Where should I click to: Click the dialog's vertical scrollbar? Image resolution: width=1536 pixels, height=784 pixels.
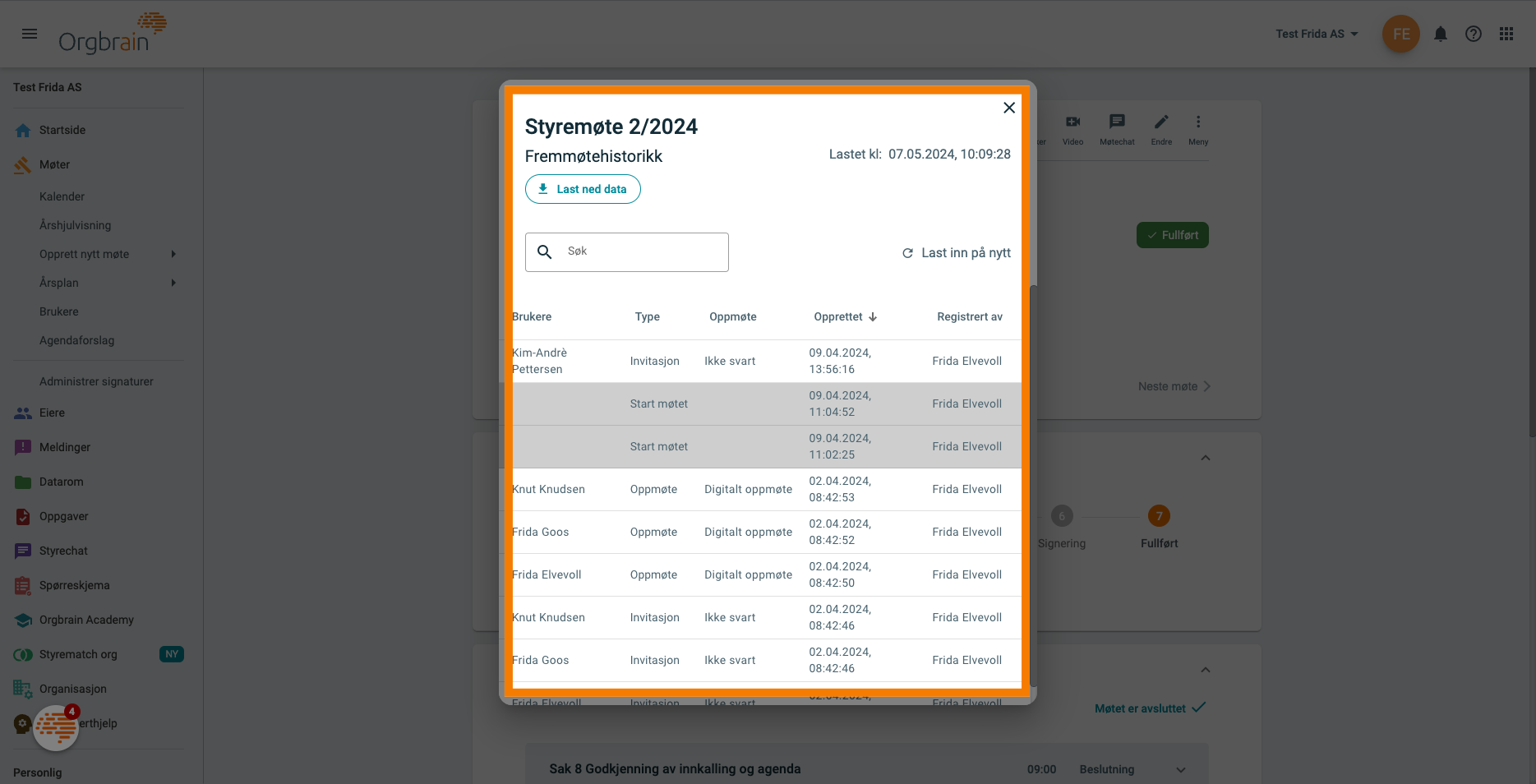coord(1033,485)
